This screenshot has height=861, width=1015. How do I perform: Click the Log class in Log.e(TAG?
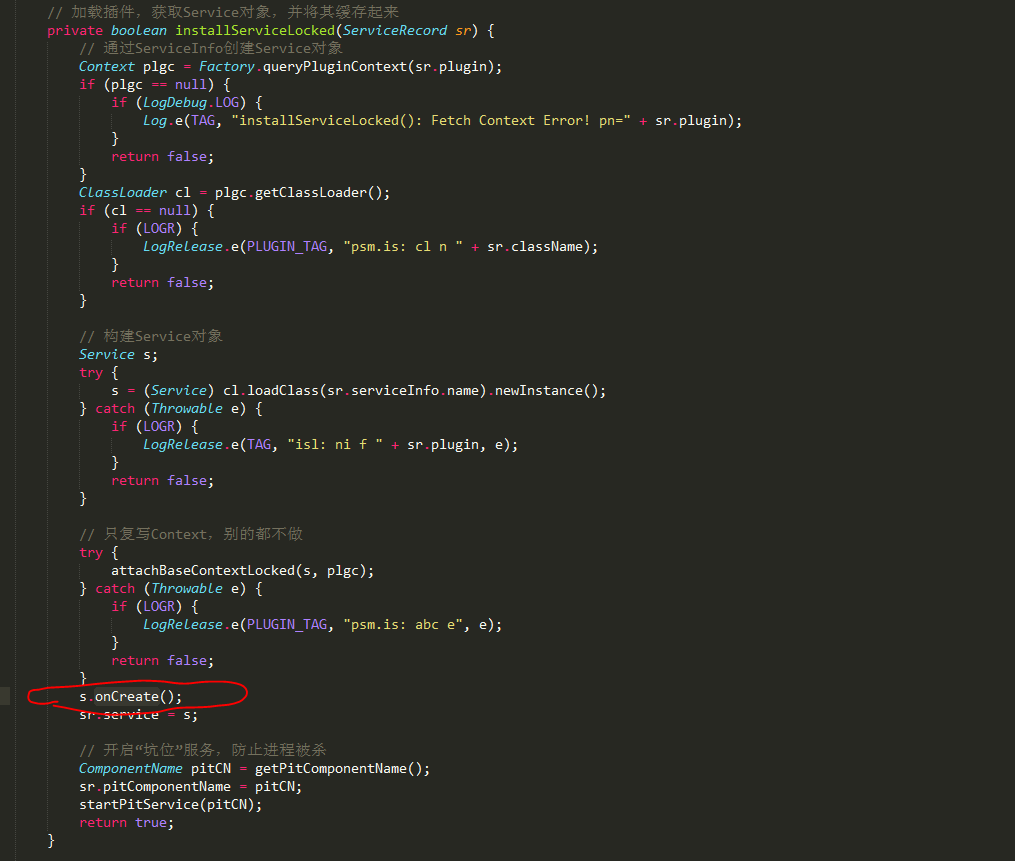(155, 120)
